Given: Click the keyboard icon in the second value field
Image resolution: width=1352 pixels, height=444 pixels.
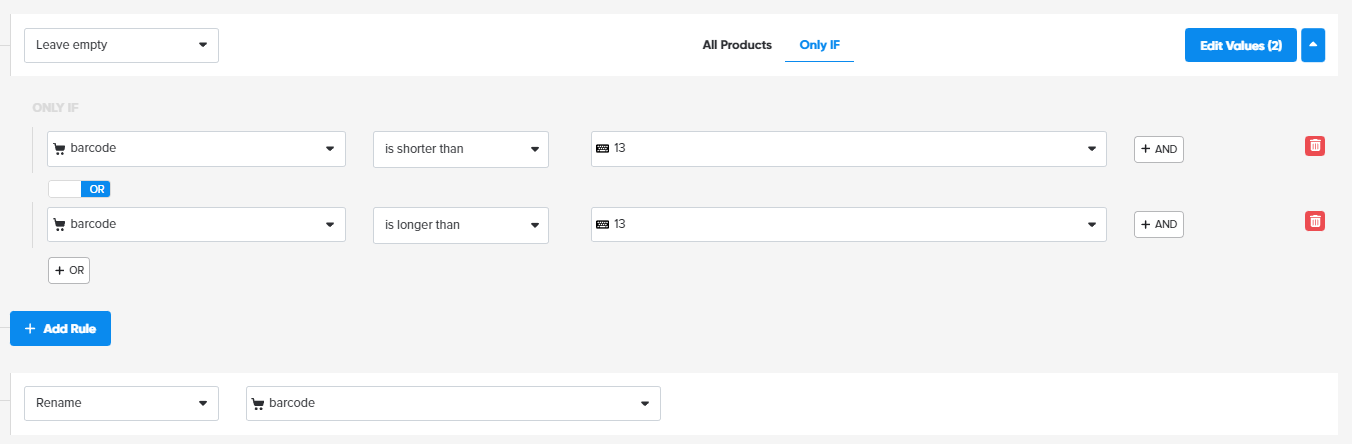Looking at the screenshot, I should click(602, 225).
